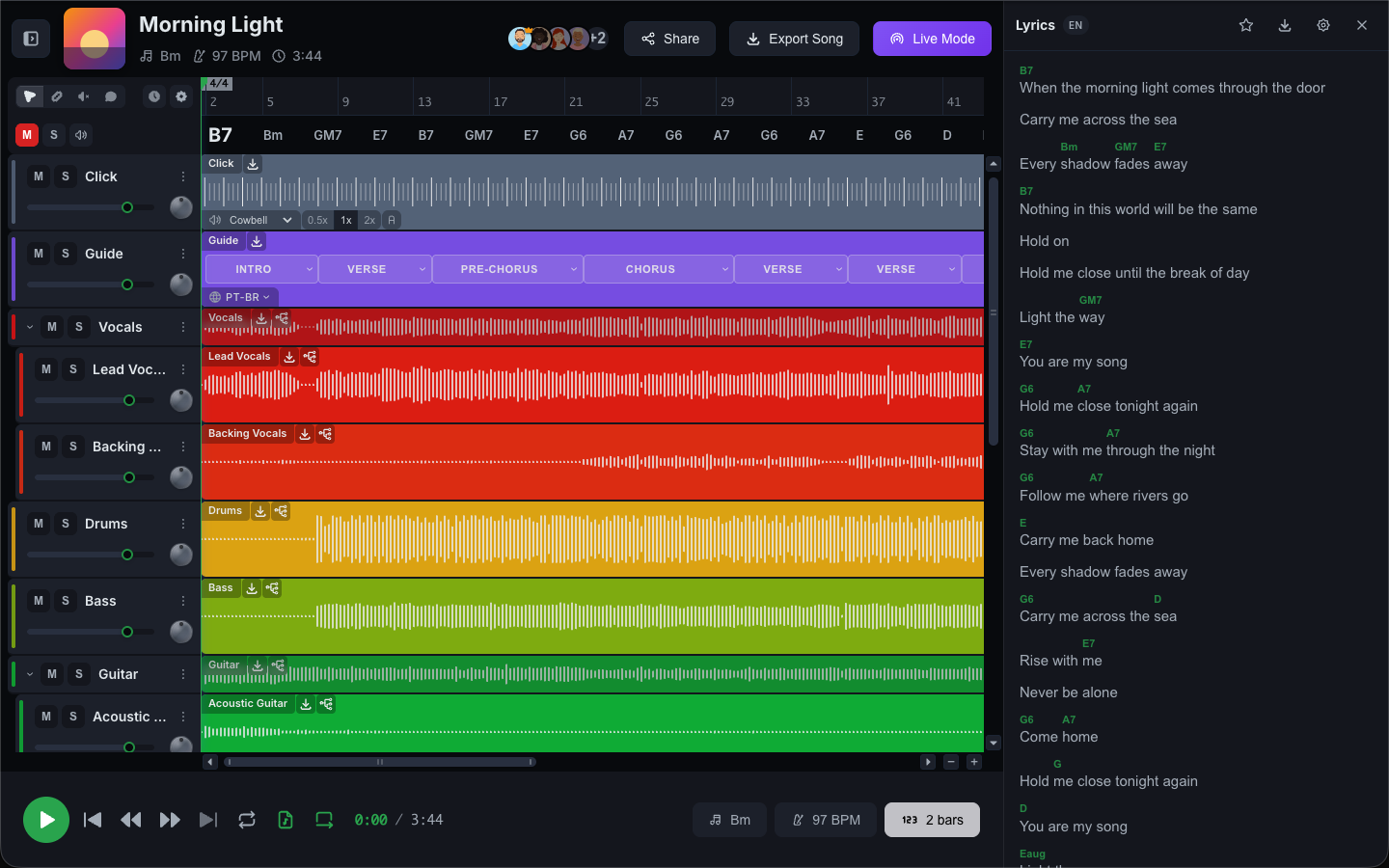Screen dimensions: 1389x868
Task: Select the link tool icon
Action: point(57,96)
